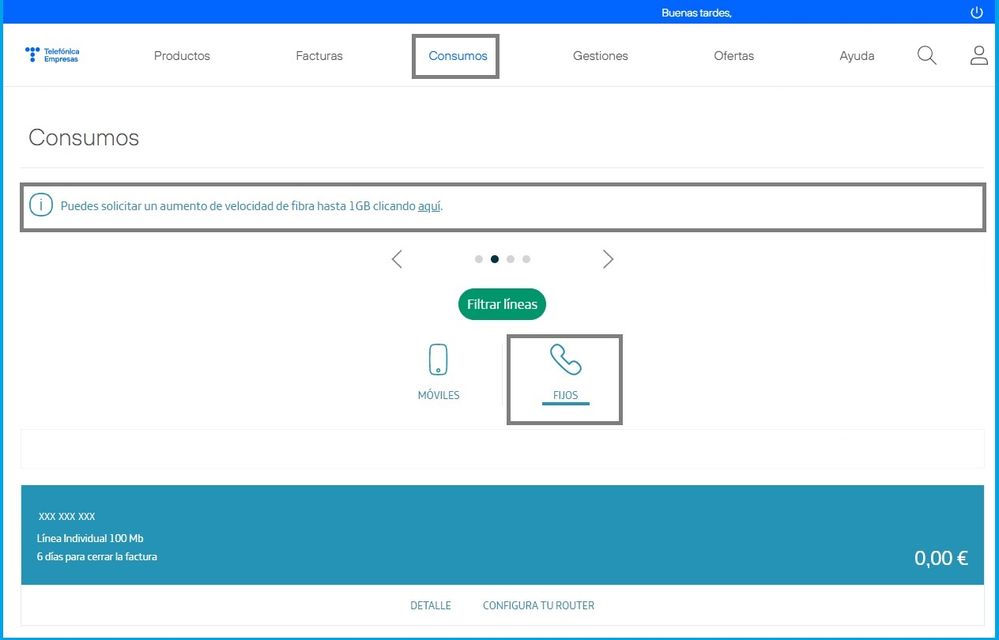This screenshot has height=640, width=999.
Task: Open the Ayuda help menu
Action: (x=857, y=56)
